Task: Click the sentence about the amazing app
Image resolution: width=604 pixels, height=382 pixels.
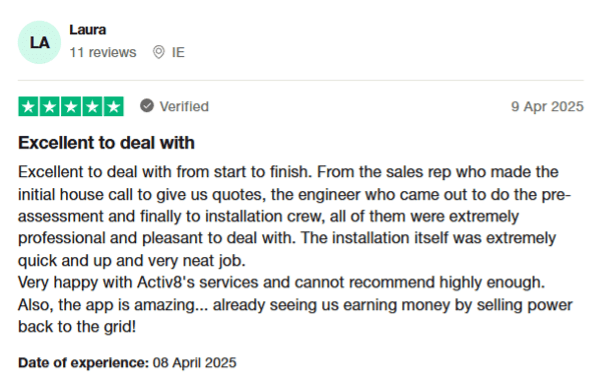Action: pos(295,315)
